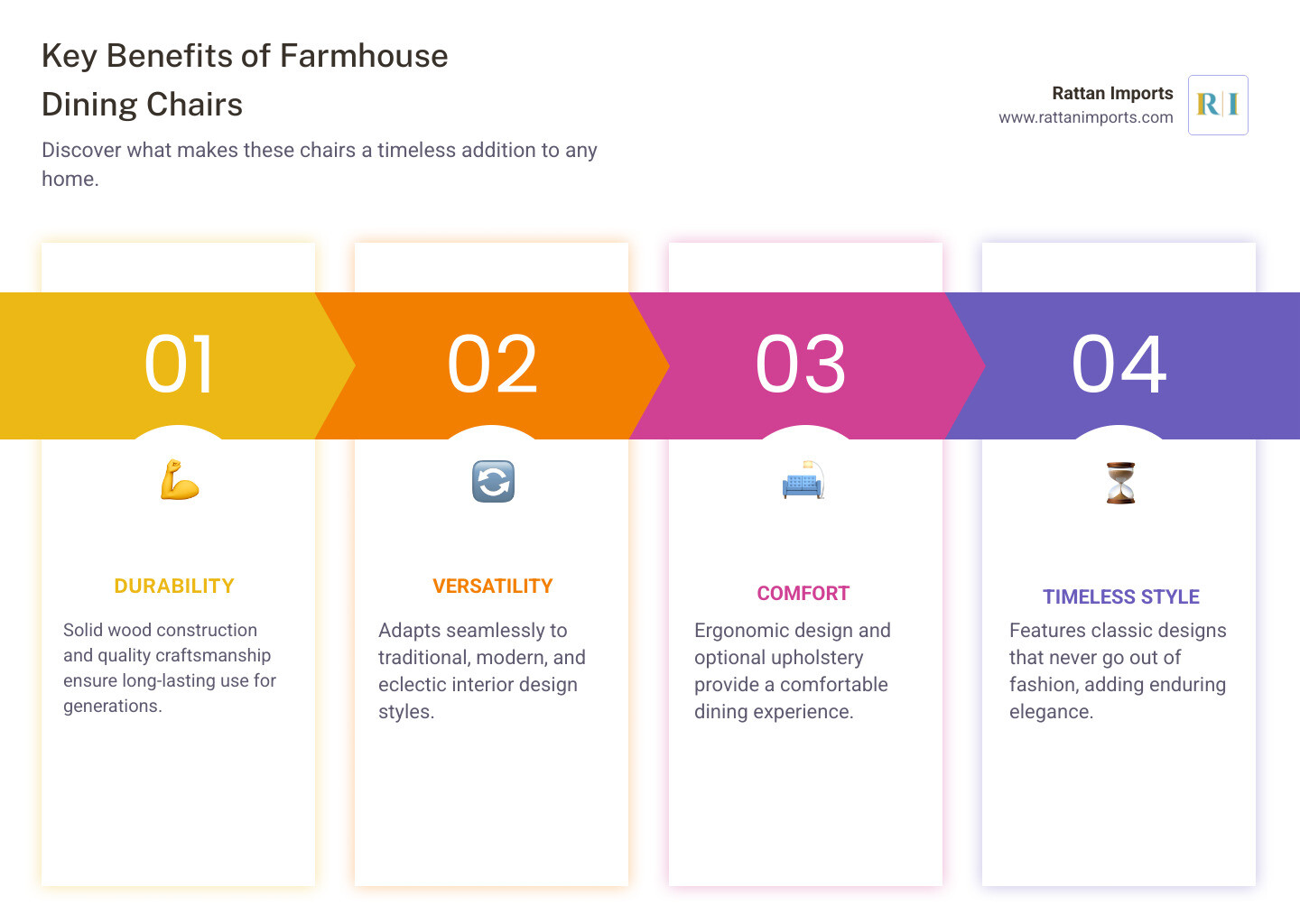Click the ergonomic design description text
Image resolution: width=1300 pixels, height=924 pixels.
(792, 670)
